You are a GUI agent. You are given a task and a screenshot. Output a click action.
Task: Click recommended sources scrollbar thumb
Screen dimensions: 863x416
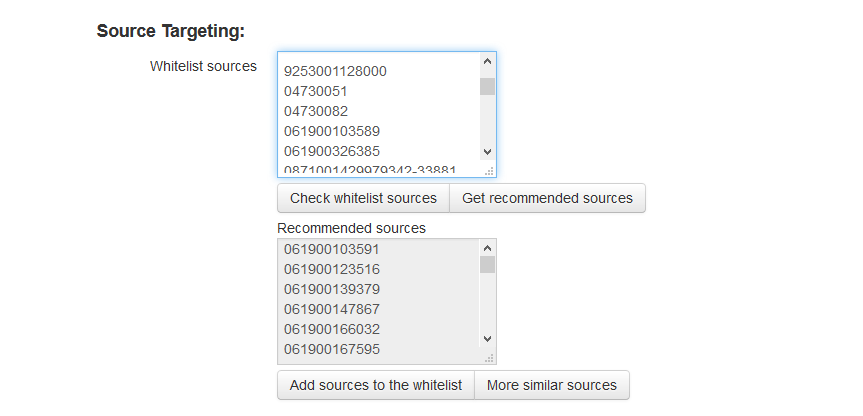tap(487, 265)
